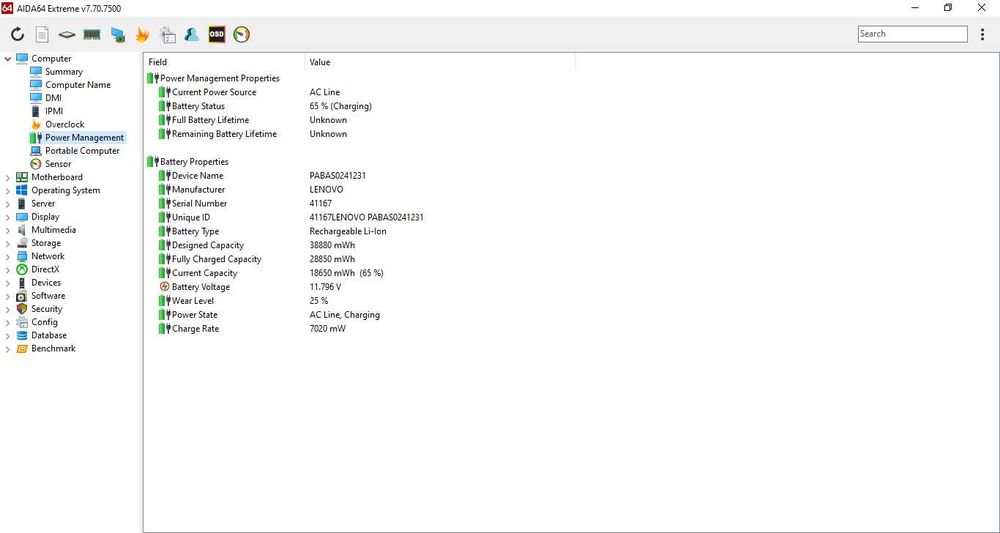
Task: Click the Refresh toolbar icon
Action: click(17, 34)
